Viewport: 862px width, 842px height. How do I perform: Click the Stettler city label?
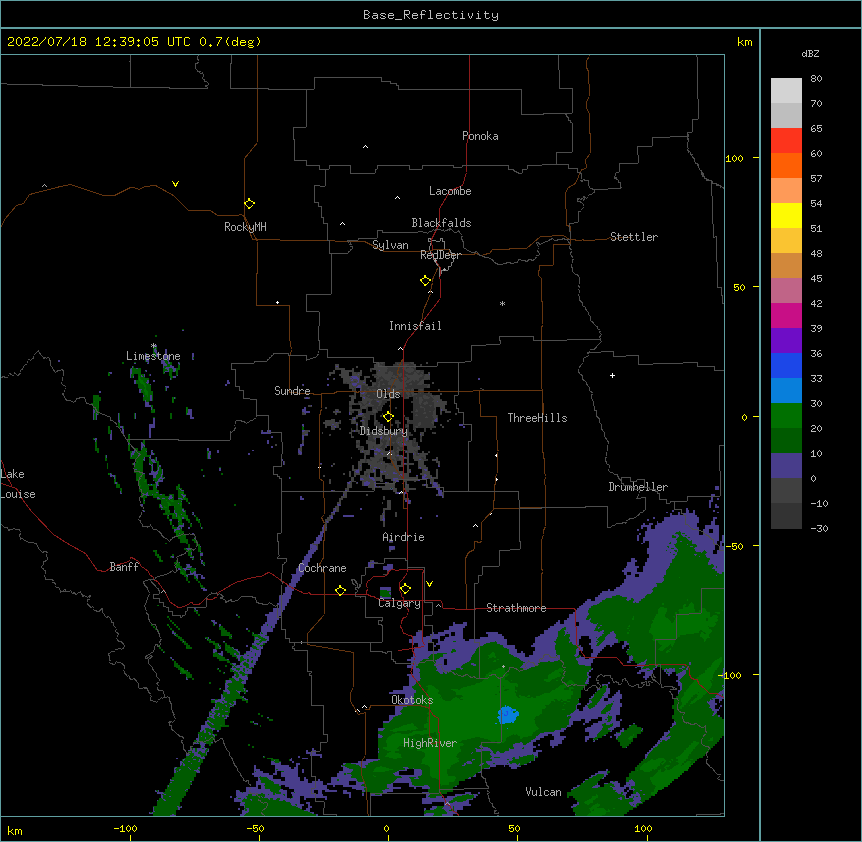(x=634, y=237)
